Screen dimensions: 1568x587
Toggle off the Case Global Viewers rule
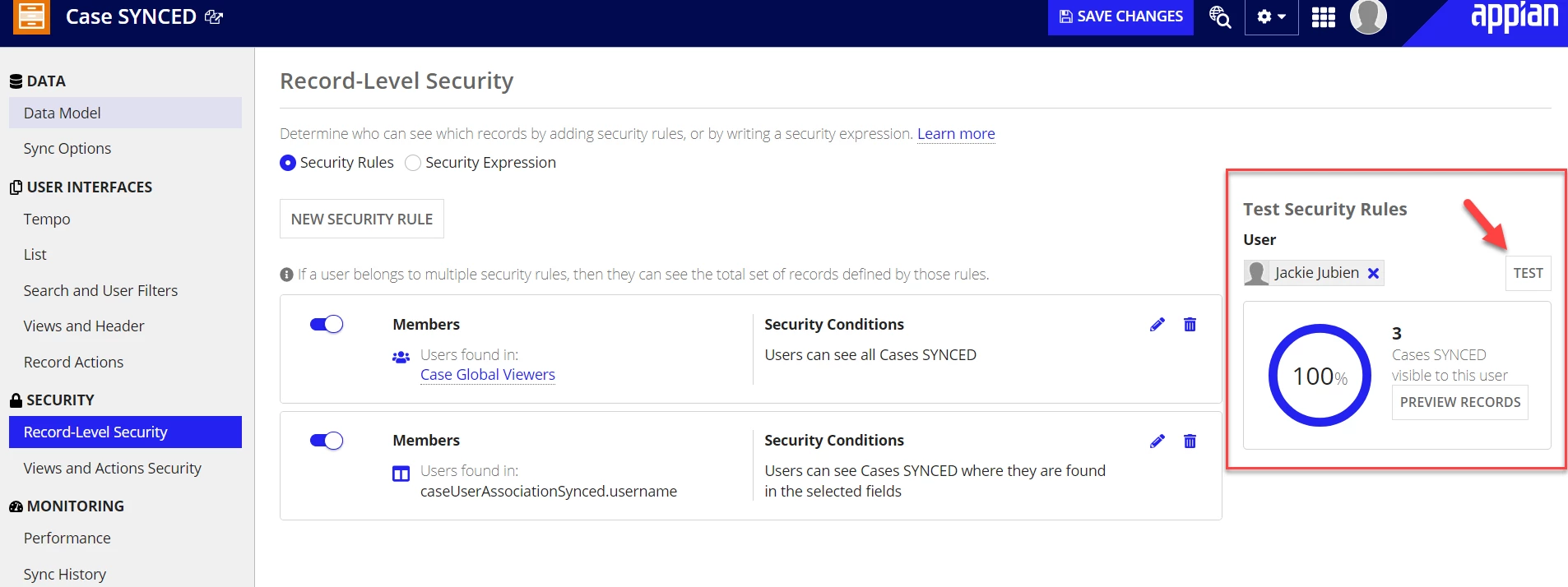coord(327,324)
